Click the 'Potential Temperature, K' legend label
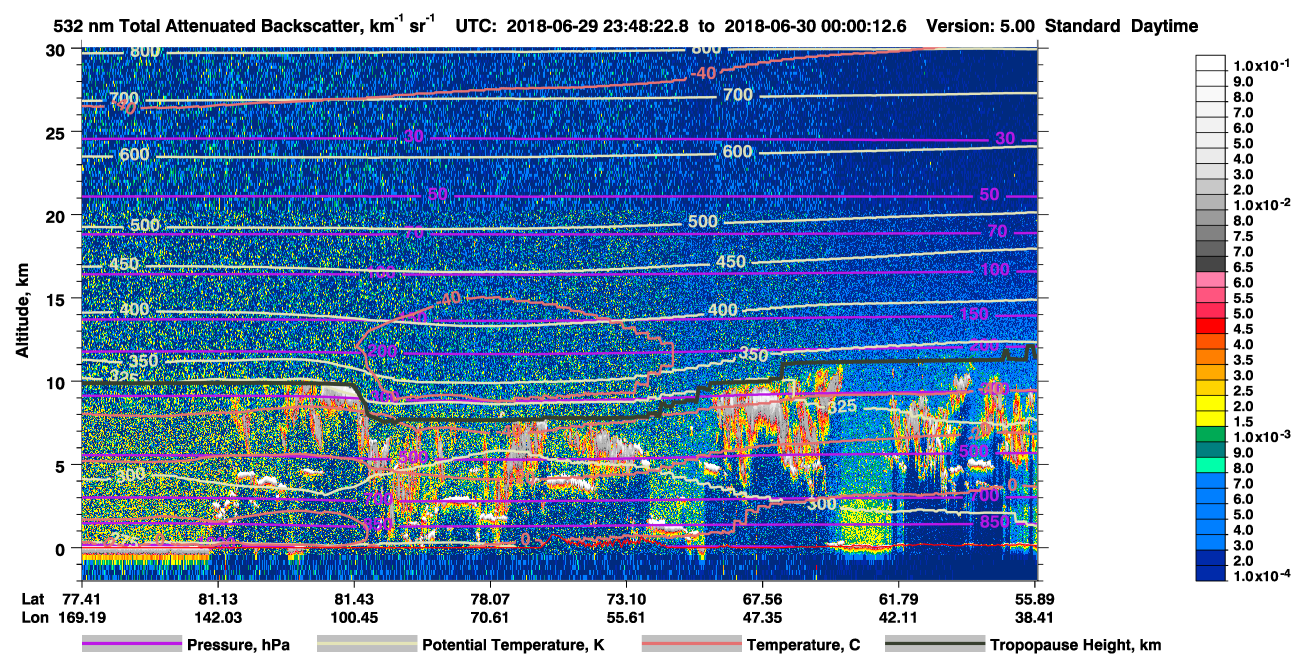This screenshot has height=667, width=1300. [x=513, y=645]
